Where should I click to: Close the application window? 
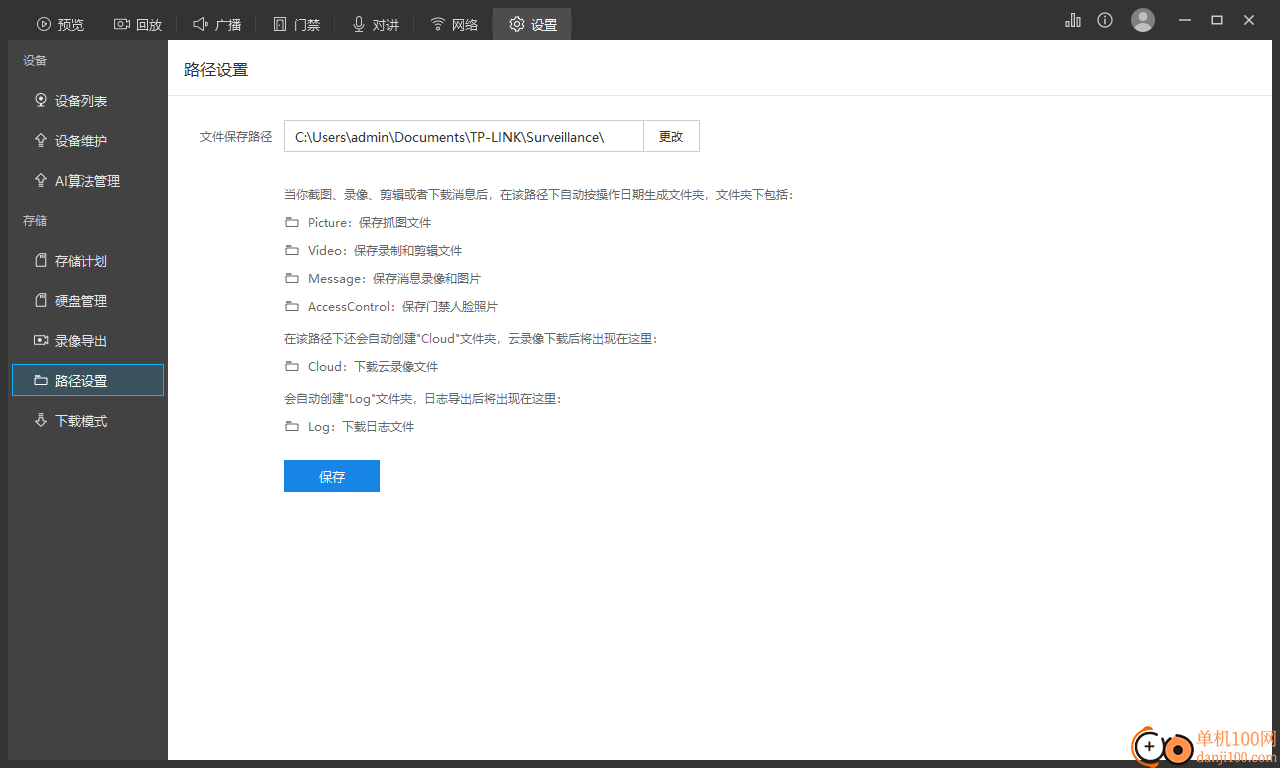(1249, 20)
